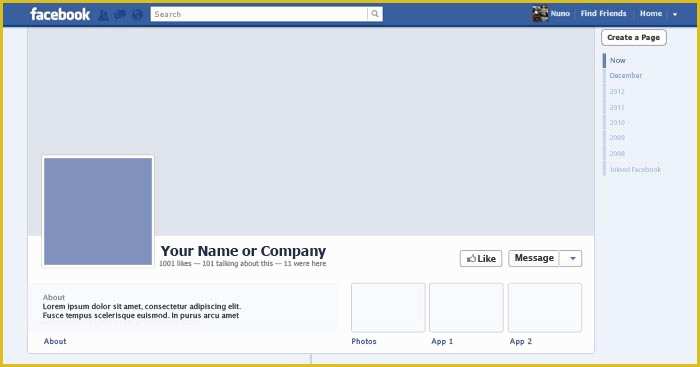Viewport: 700px width, 367px height.
Task: Open Nuno profile link
Action: [560, 14]
